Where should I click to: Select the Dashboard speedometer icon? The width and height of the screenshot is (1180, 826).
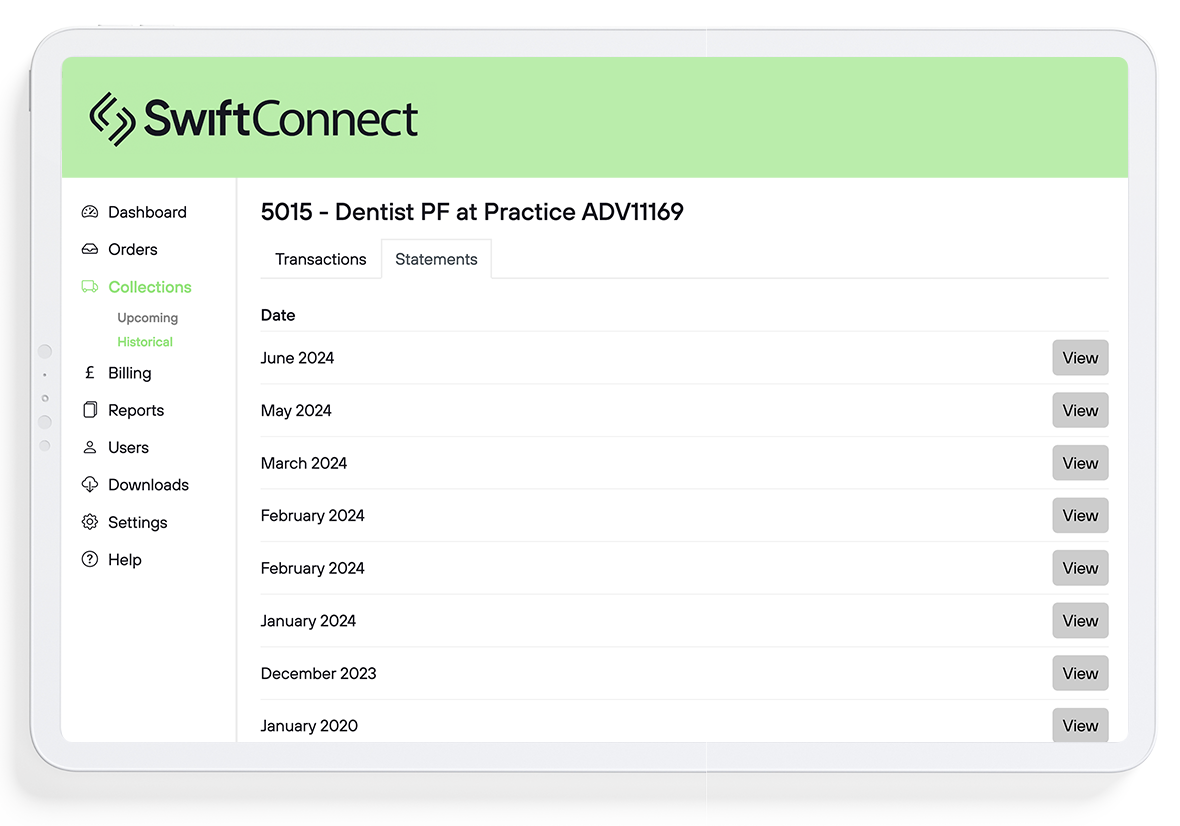coord(90,212)
